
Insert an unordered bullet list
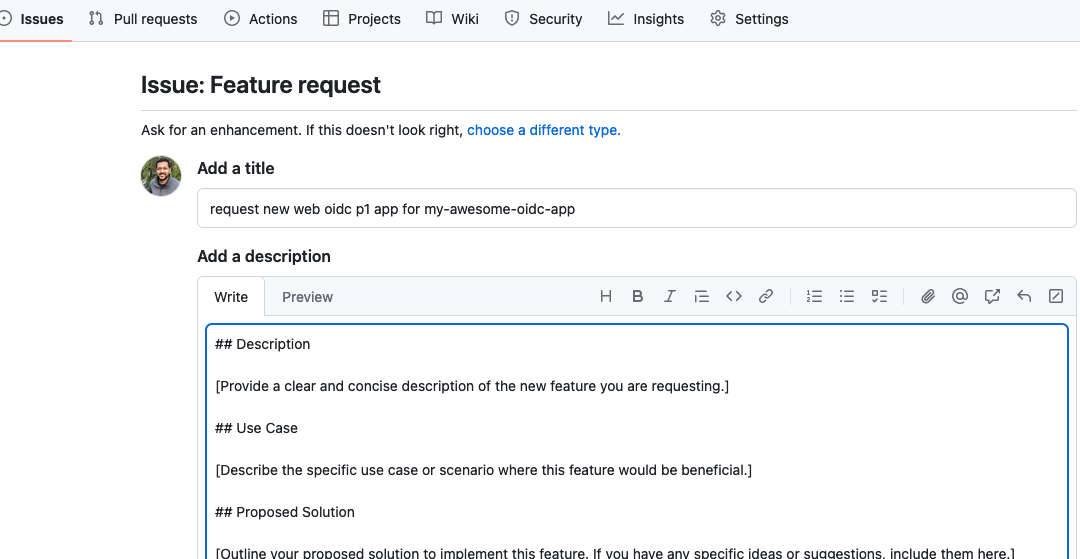pyautogui.click(x=847, y=297)
